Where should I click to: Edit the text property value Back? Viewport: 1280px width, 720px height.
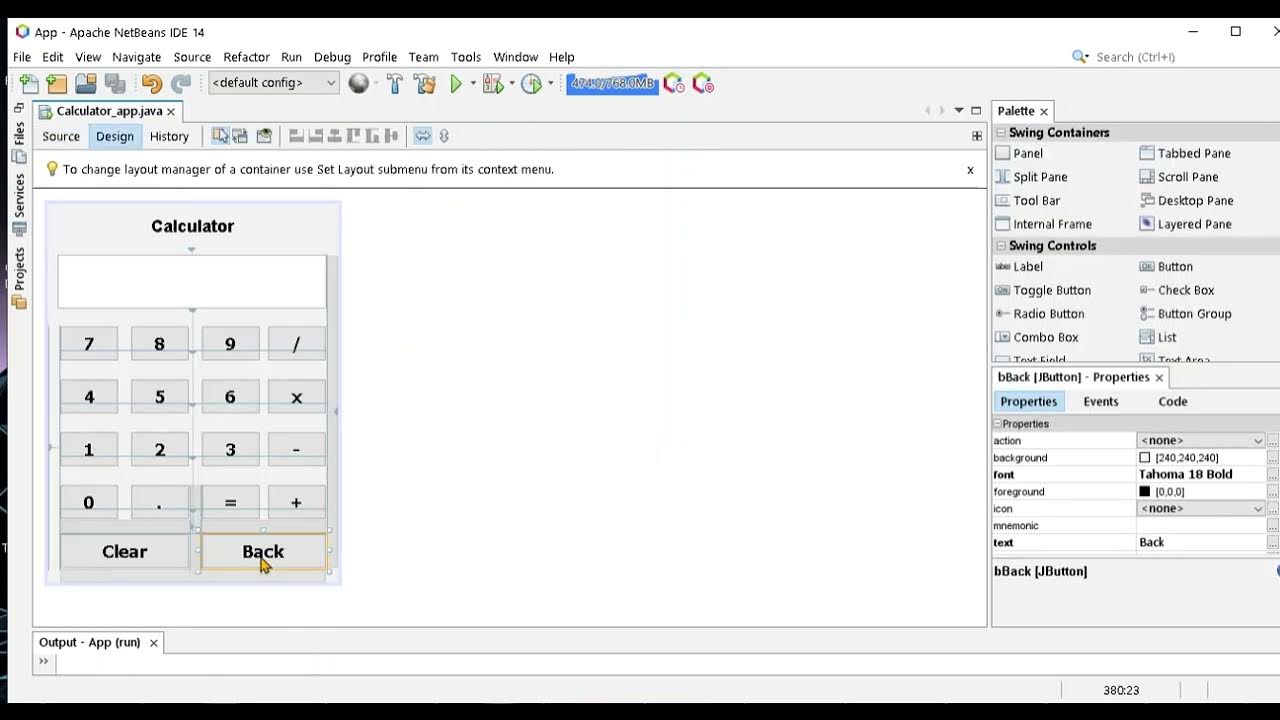click(x=1201, y=542)
